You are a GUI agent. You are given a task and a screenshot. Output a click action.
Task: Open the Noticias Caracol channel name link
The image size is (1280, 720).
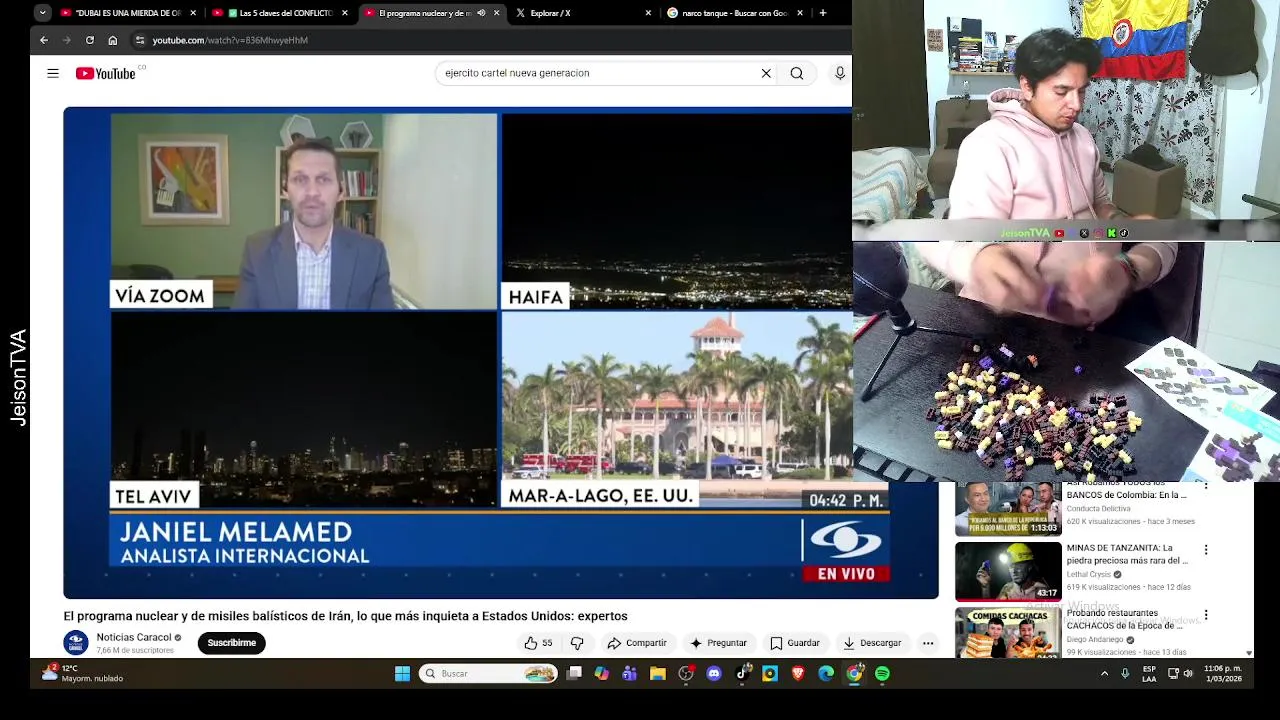tap(134, 637)
